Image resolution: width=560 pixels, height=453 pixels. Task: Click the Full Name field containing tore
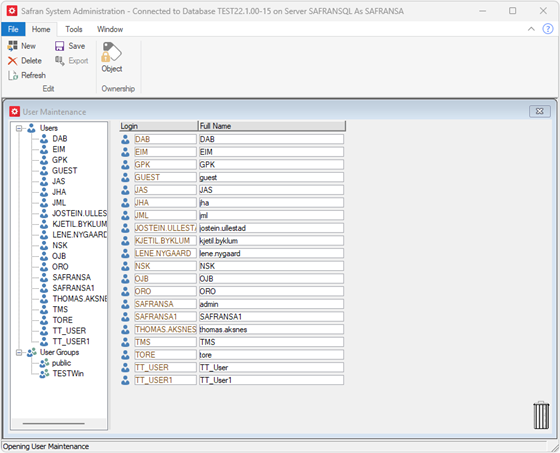(x=271, y=355)
